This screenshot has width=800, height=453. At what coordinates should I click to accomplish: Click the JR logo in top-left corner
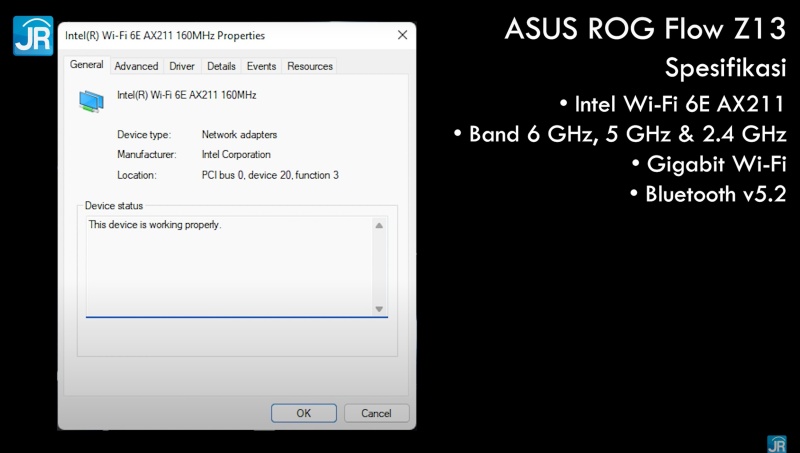pos(33,36)
